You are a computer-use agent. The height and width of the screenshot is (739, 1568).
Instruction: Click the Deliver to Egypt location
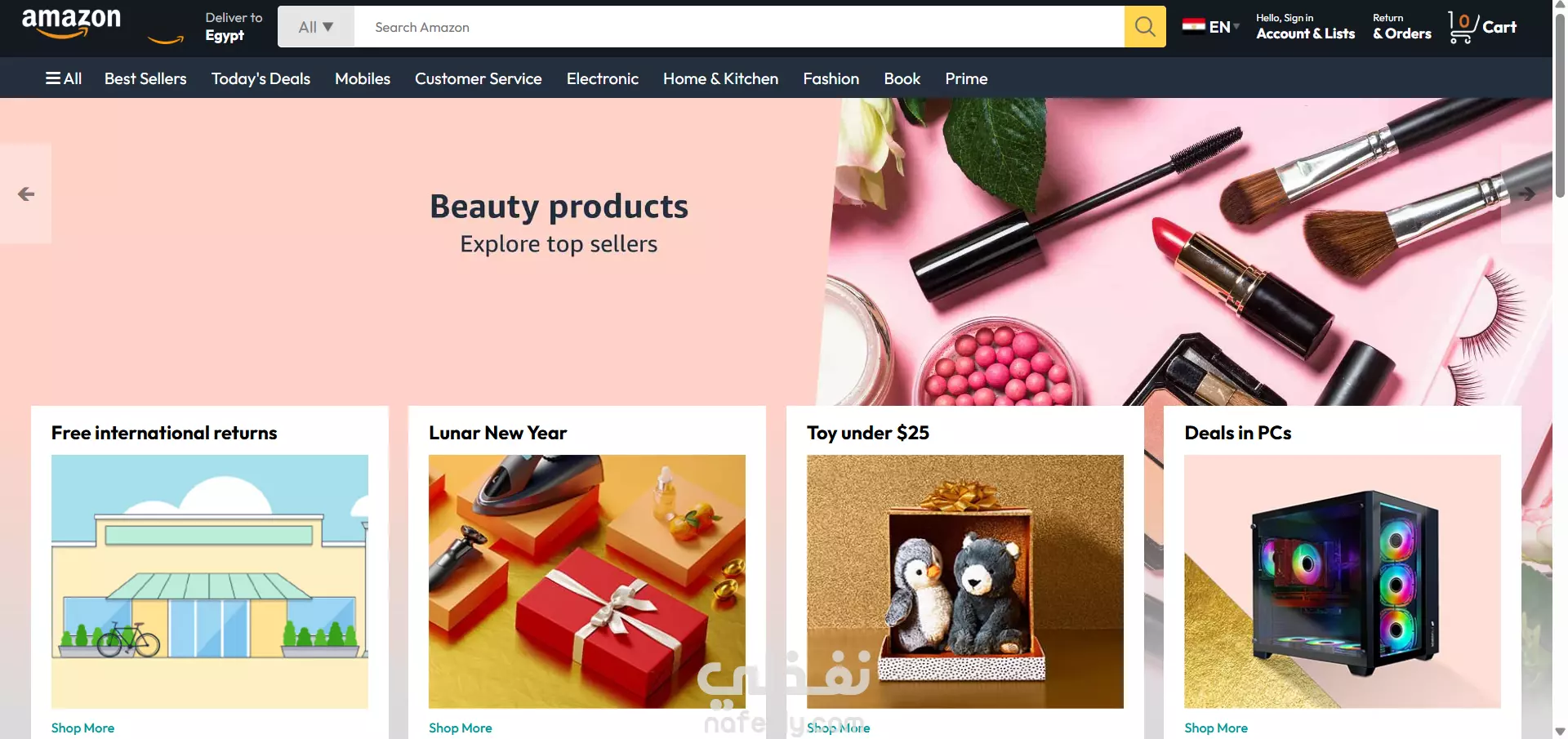point(234,26)
